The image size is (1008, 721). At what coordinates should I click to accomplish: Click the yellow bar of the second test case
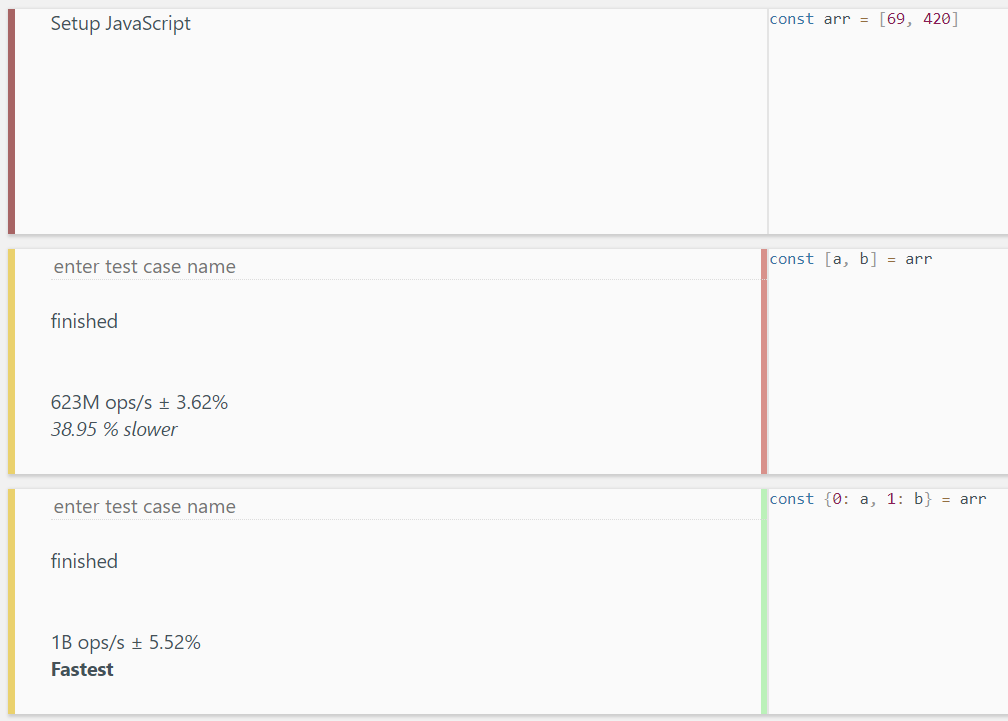12,601
